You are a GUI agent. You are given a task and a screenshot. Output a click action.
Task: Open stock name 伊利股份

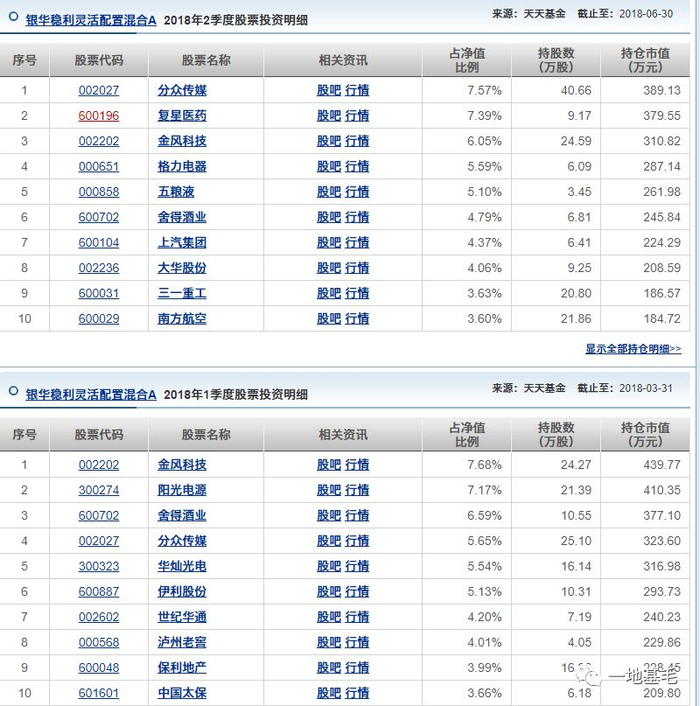[182, 592]
